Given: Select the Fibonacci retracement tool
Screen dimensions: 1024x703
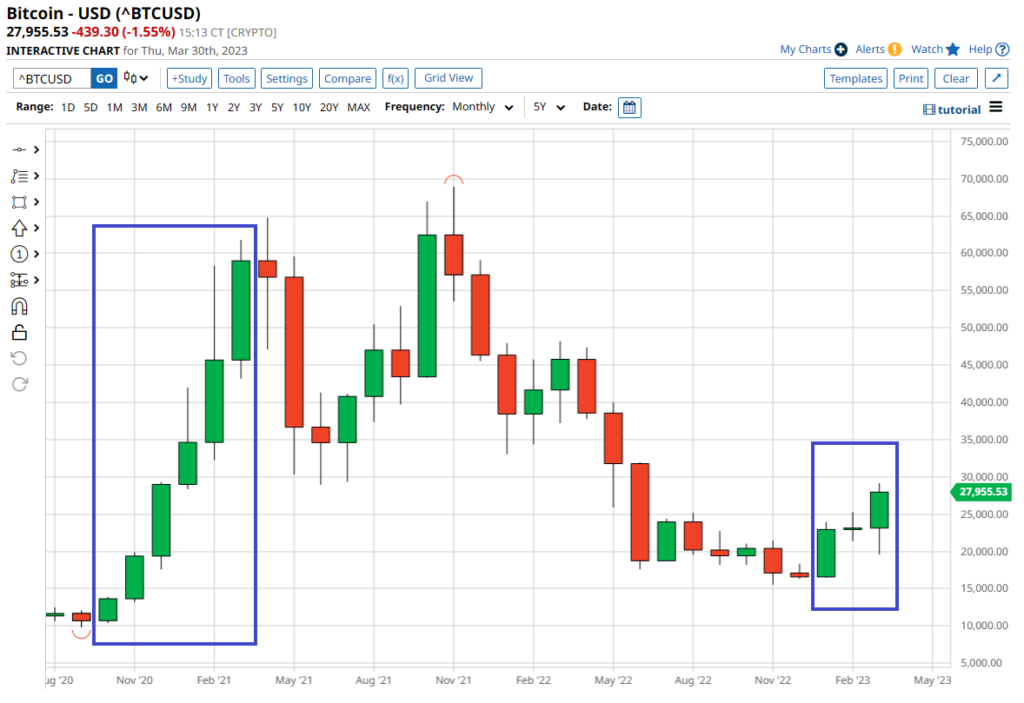Looking at the screenshot, I should [19, 176].
